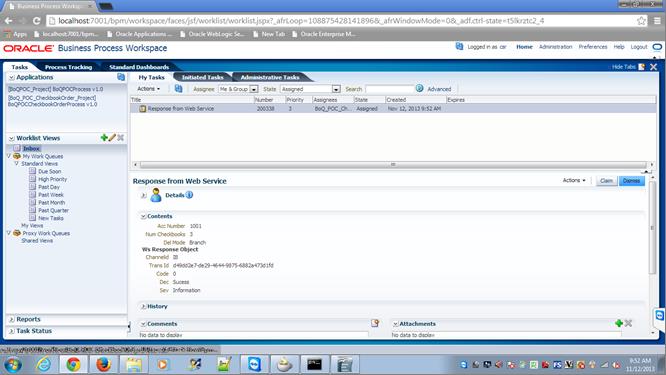Open Windows Start menu

13,365
